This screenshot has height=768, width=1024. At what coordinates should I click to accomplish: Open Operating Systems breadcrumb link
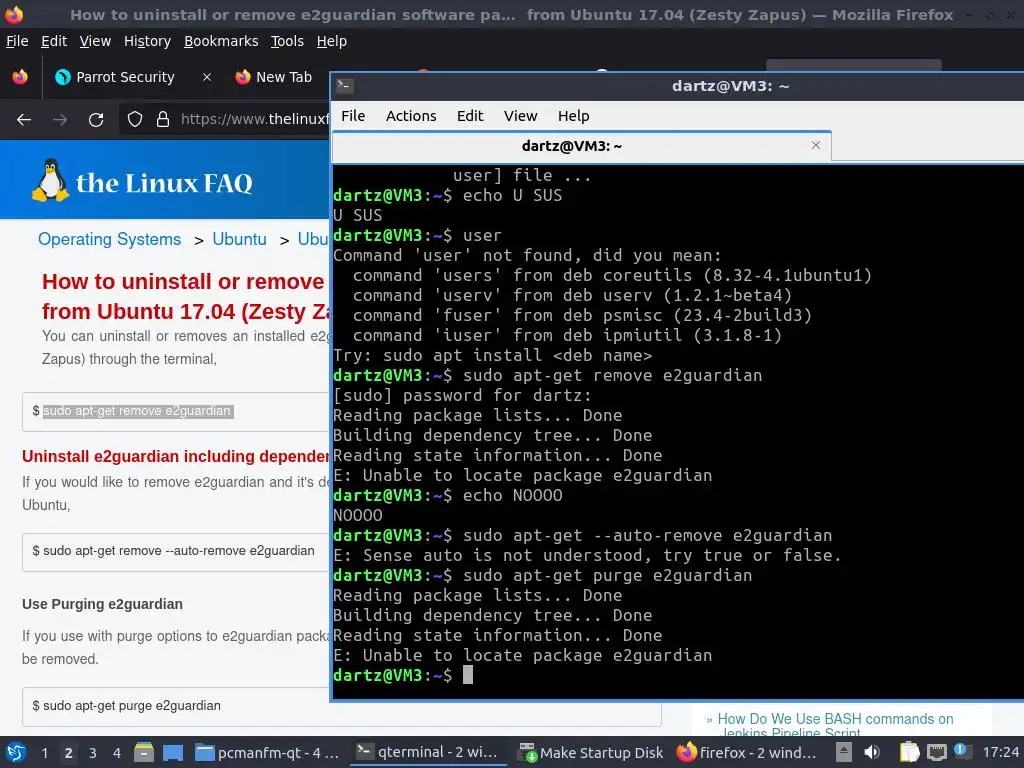pos(109,239)
